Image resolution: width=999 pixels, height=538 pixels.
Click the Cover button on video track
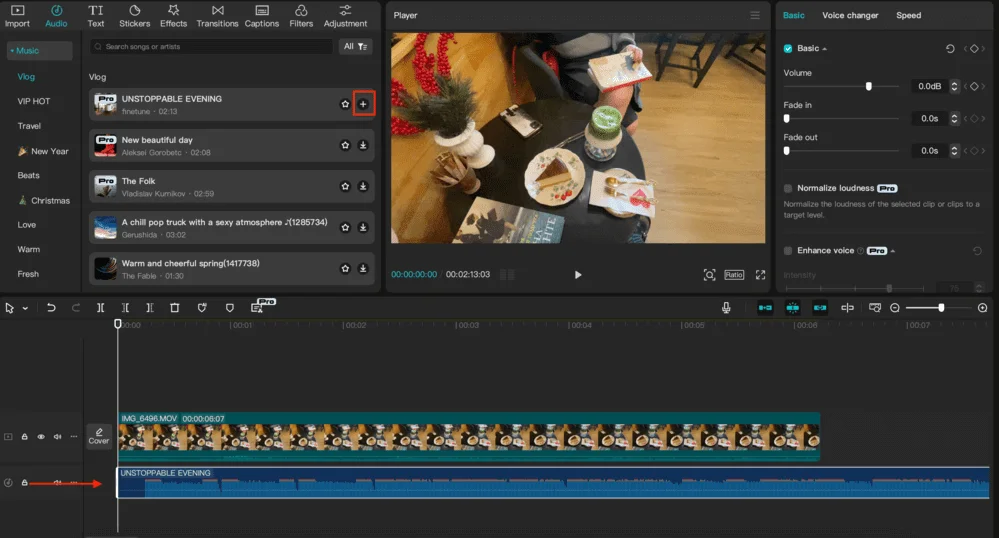click(x=99, y=436)
